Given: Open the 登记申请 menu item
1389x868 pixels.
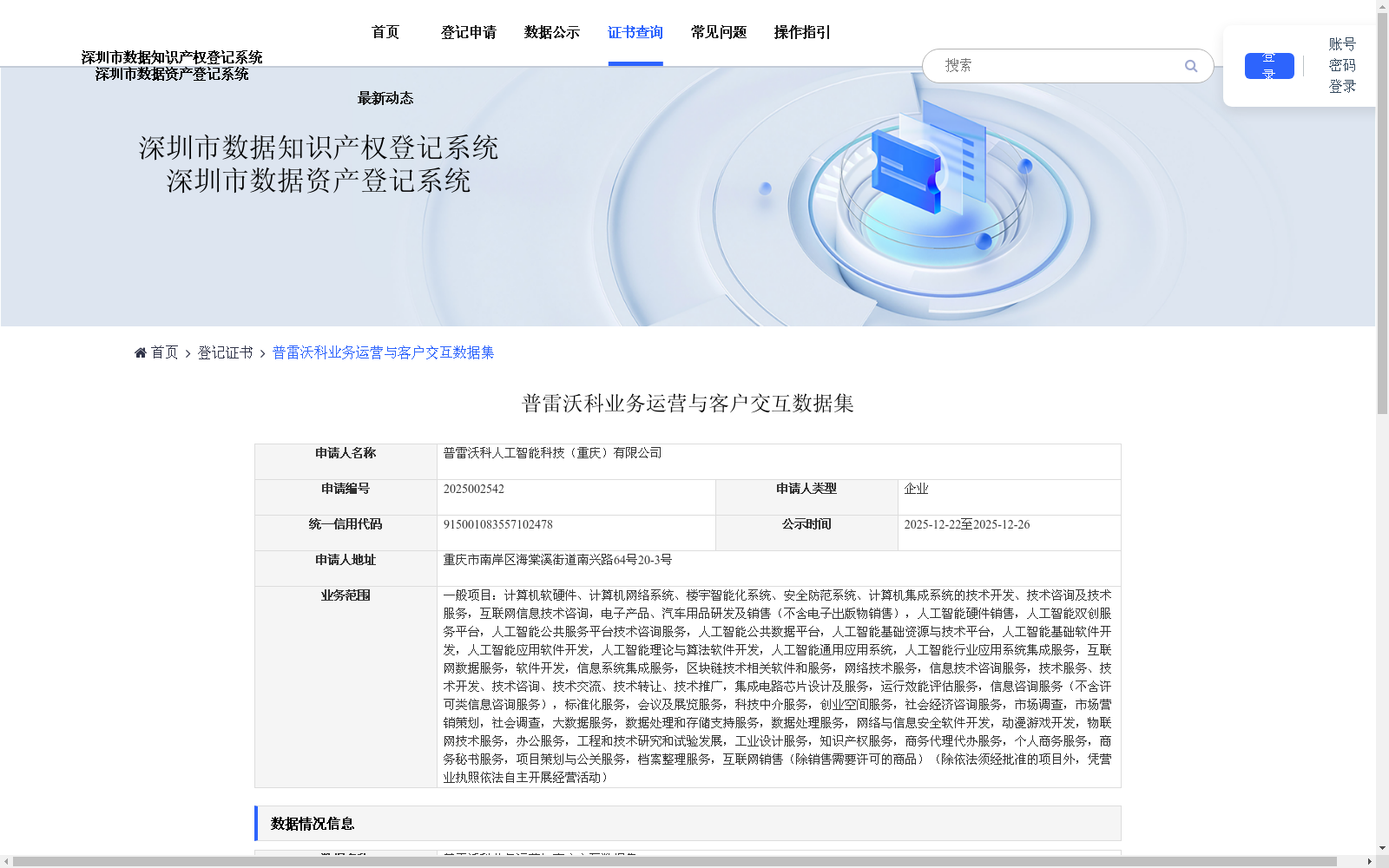Looking at the screenshot, I should pyautogui.click(x=469, y=32).
